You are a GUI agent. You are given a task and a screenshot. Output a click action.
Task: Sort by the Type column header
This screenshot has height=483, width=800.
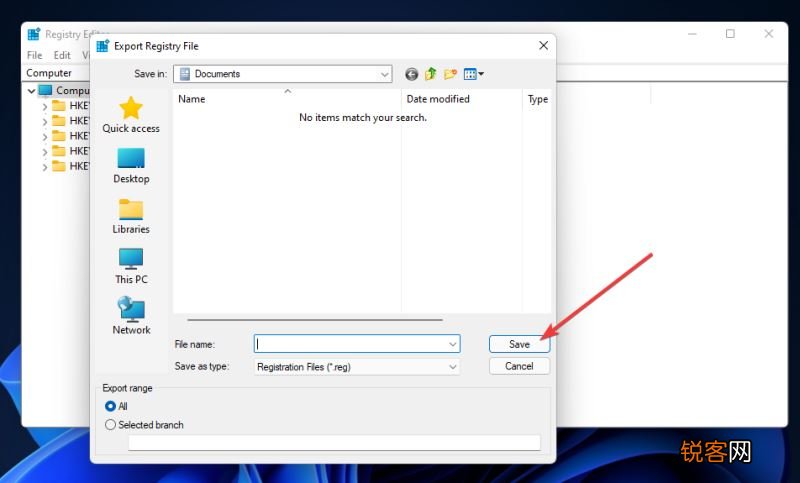pos(537,99)
